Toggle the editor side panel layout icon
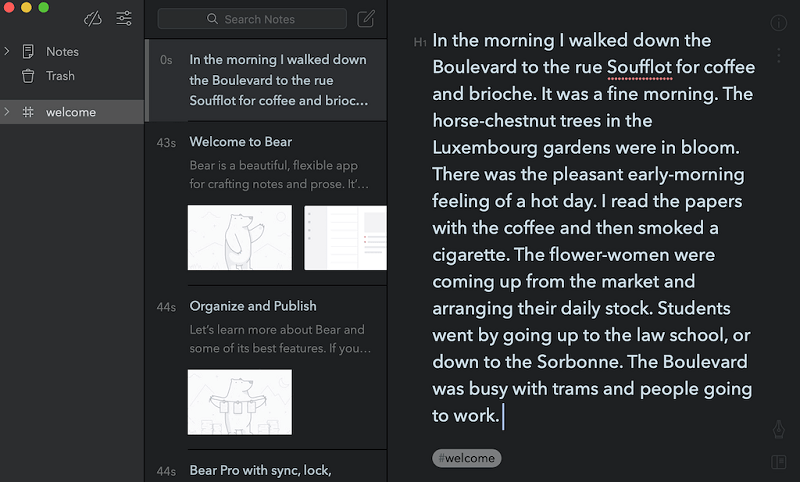800x482 pixels. [x=778, y=461]
